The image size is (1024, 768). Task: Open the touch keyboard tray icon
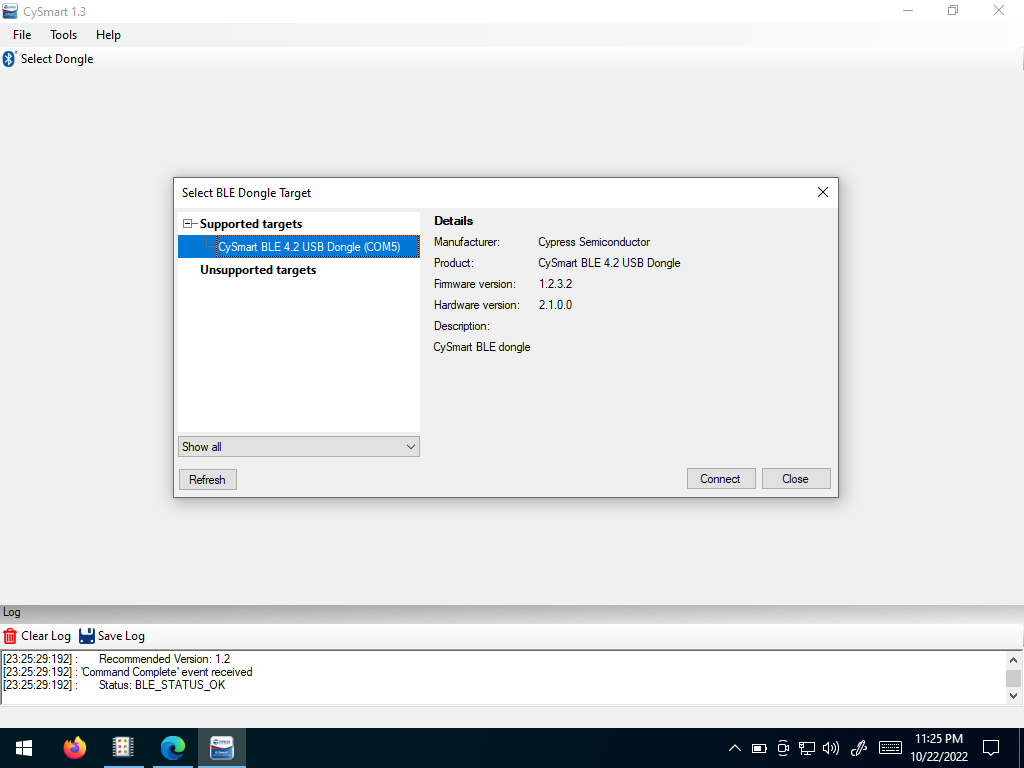(890, 748)
